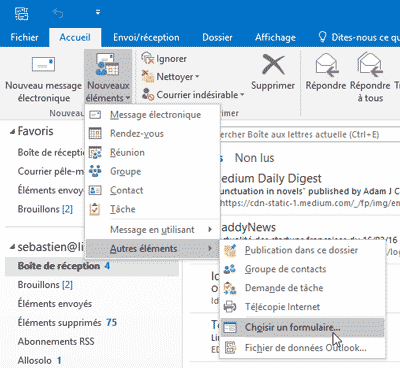Click the Dites-nous search box text
The width and height of the screenshot is (400, 368).
point(365,37)
